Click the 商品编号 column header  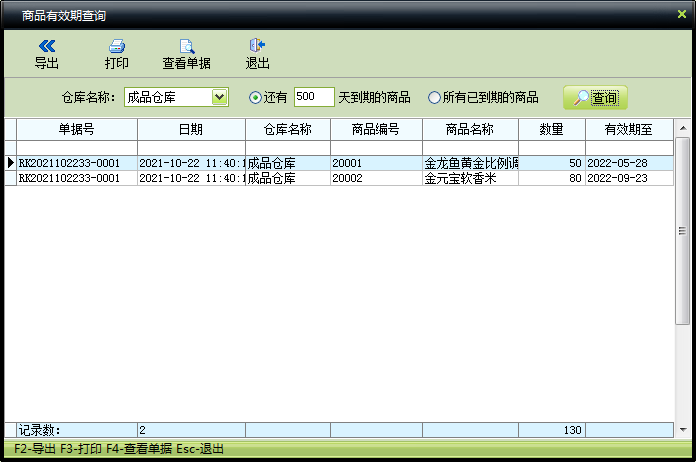pyautogui.click(x=376, y=130)
